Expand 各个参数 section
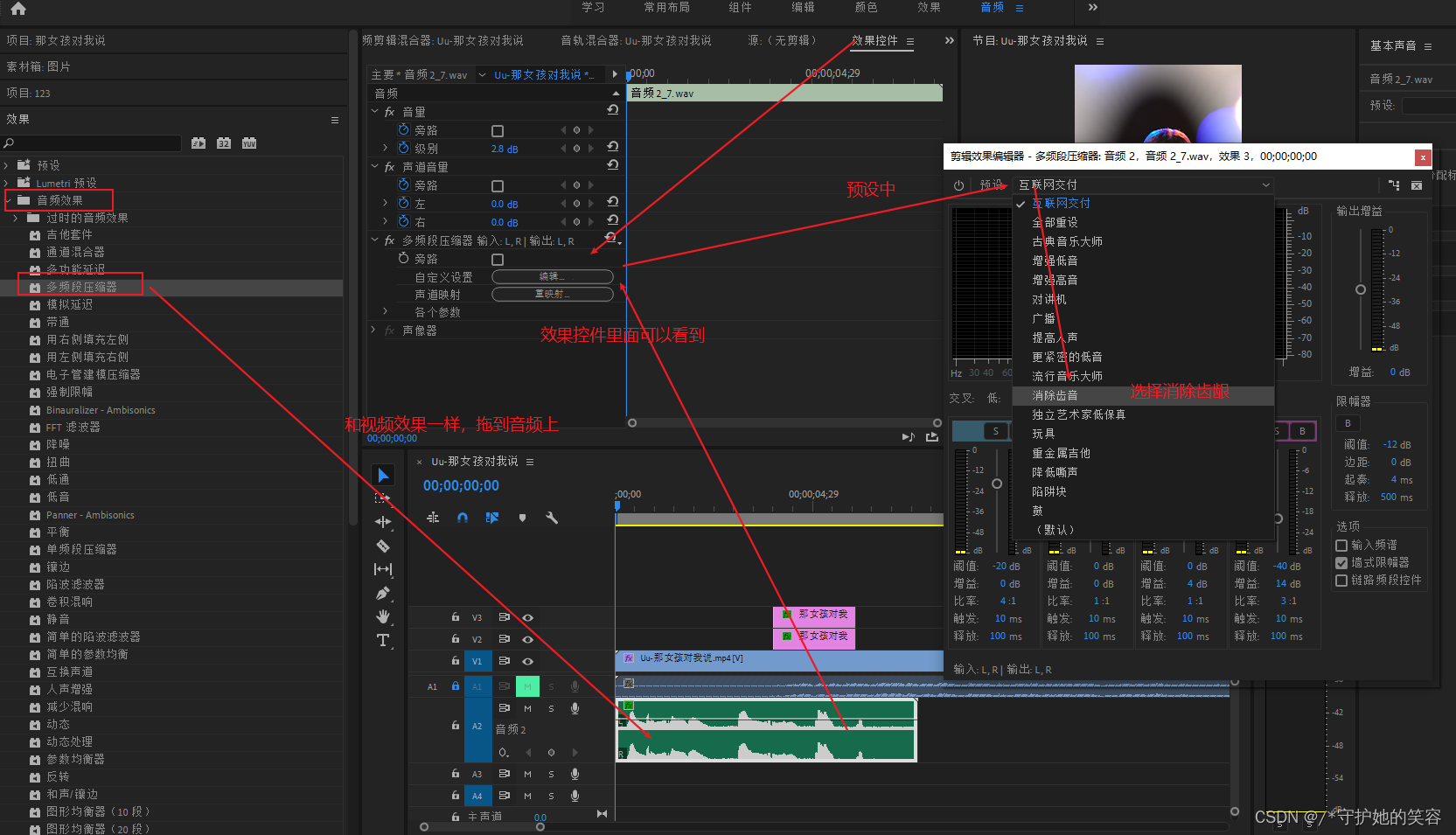The width and height of the screenshot is (1456, 835). [x=385, y=311]
